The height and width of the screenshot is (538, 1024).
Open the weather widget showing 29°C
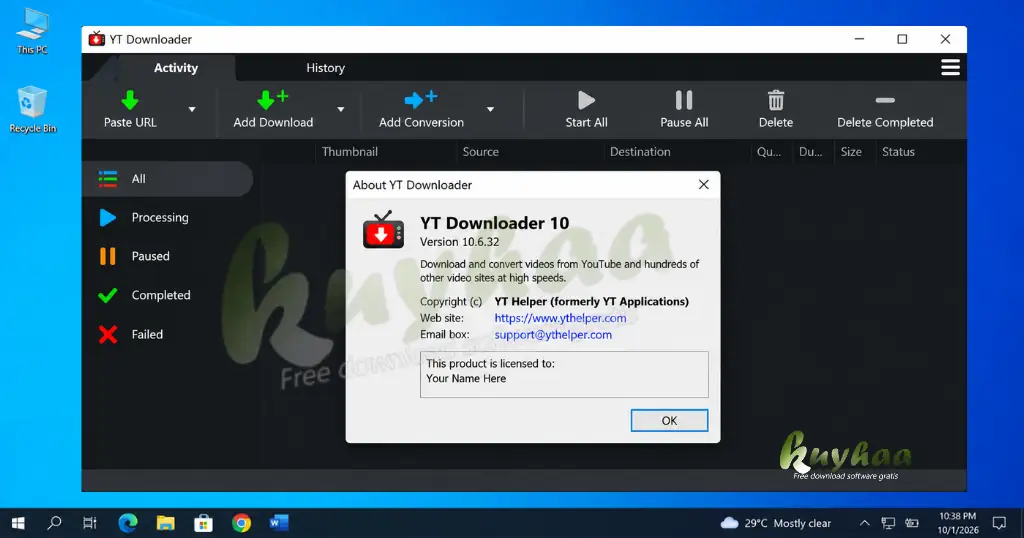click(x=775, y=523)
